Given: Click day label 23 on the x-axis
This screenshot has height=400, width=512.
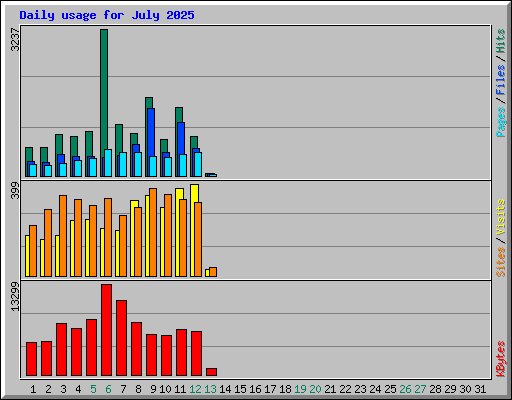Looking at the screenshot, I should 360,389.
